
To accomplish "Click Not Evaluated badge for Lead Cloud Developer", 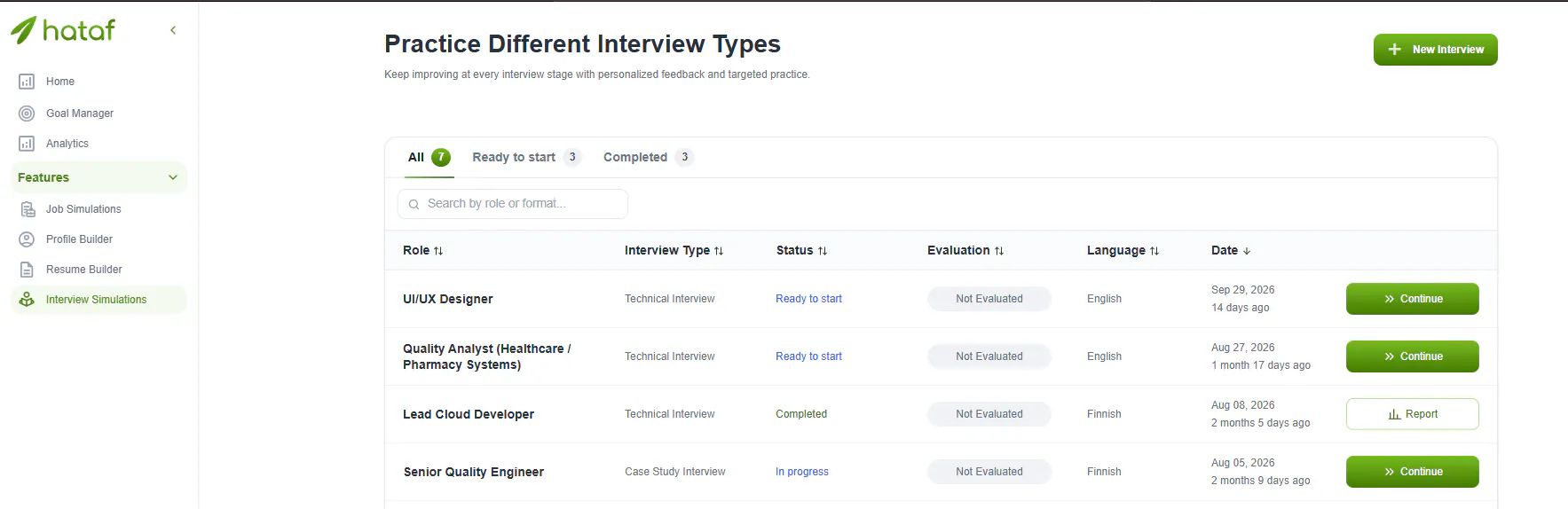I will pos(989,414).
